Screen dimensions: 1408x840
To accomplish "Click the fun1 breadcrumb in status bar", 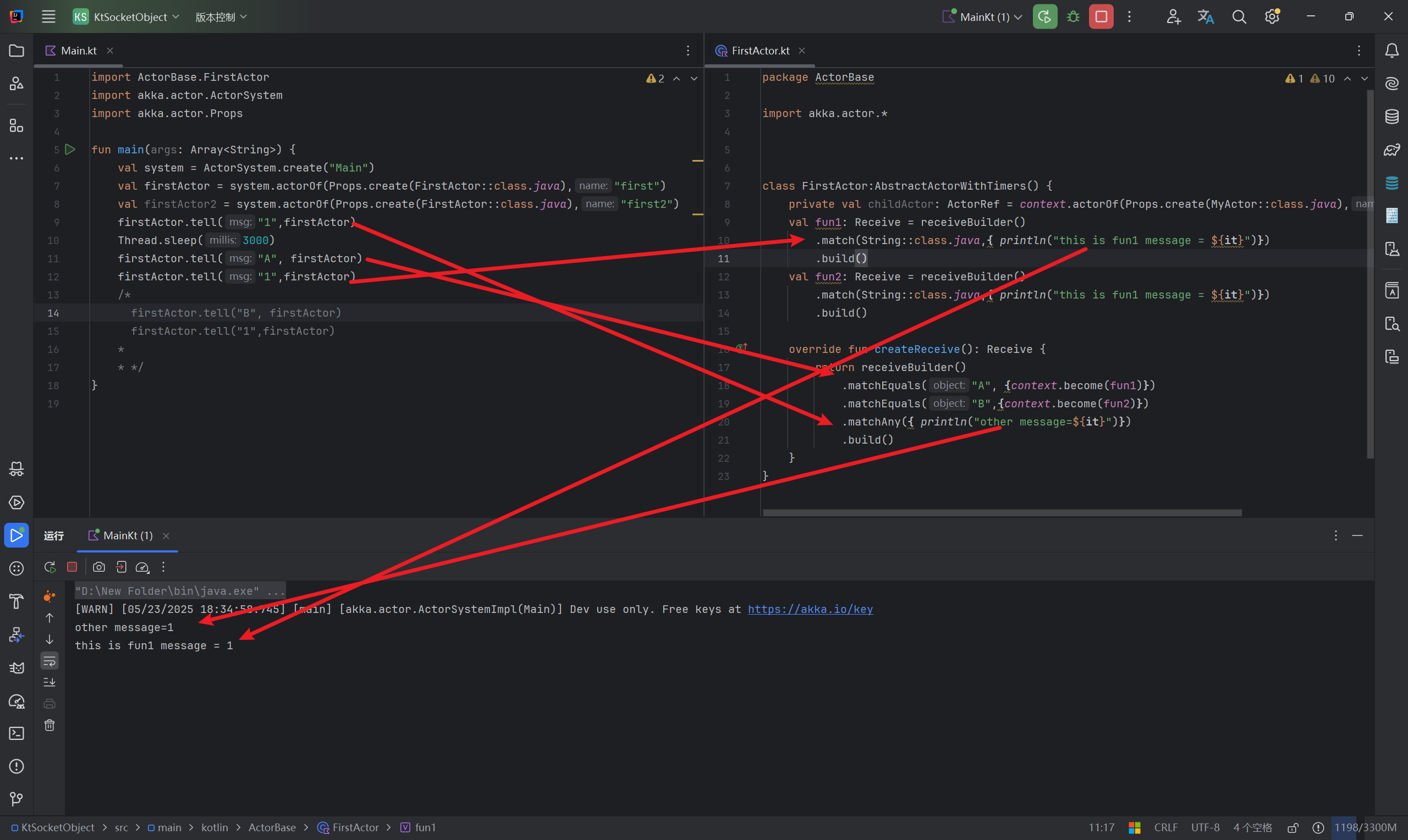I will click(x=419, y=827).
